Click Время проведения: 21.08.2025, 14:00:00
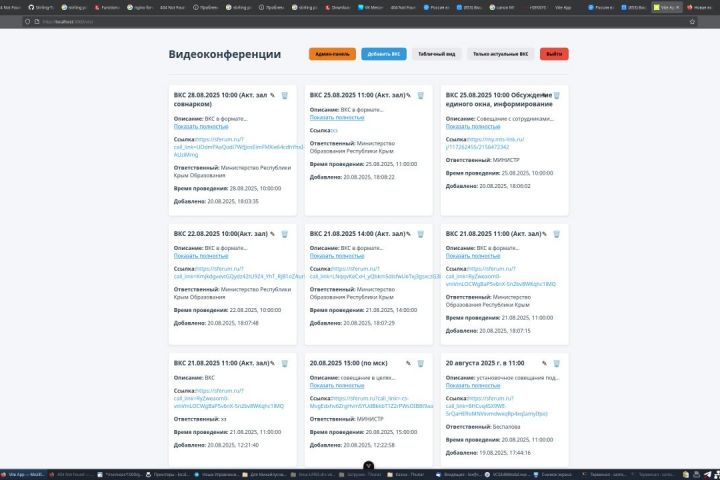The width and height of the screenshot is (720, 480). (x=363, y=311)
